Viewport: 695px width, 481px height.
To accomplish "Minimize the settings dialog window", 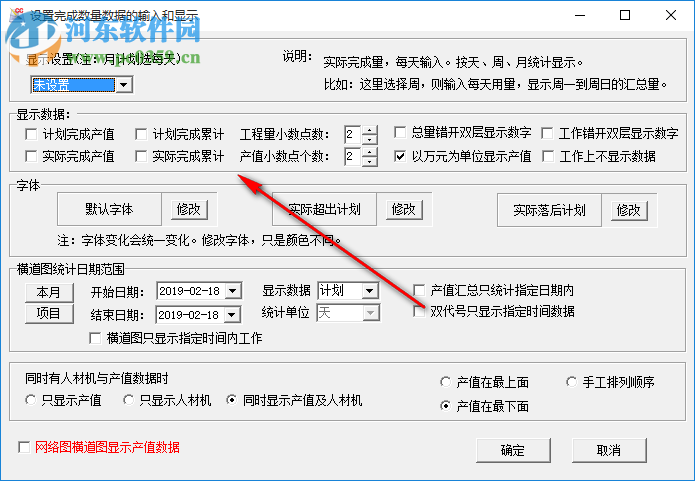I will (x=580, y=15).
